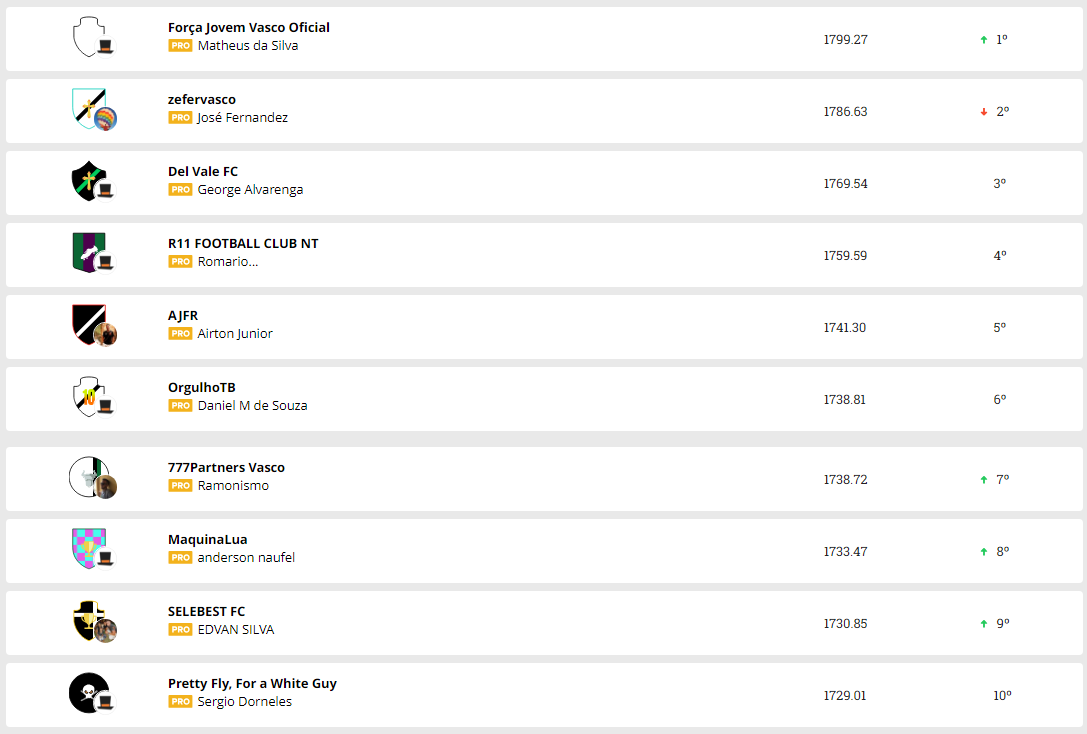The height and width of the screenshot is (734, 1087).
Task: Click PRO badge beside Airton Junior
Action: point(180,334)
